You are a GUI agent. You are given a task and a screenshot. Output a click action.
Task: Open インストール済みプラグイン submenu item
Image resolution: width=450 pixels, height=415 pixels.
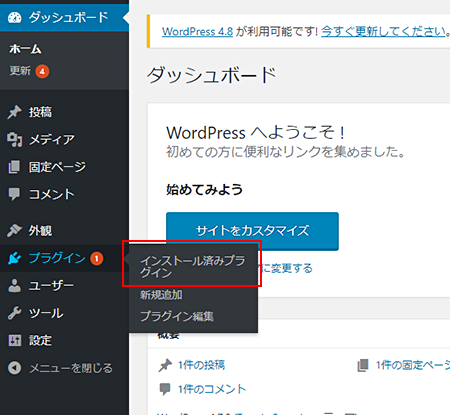193,266
